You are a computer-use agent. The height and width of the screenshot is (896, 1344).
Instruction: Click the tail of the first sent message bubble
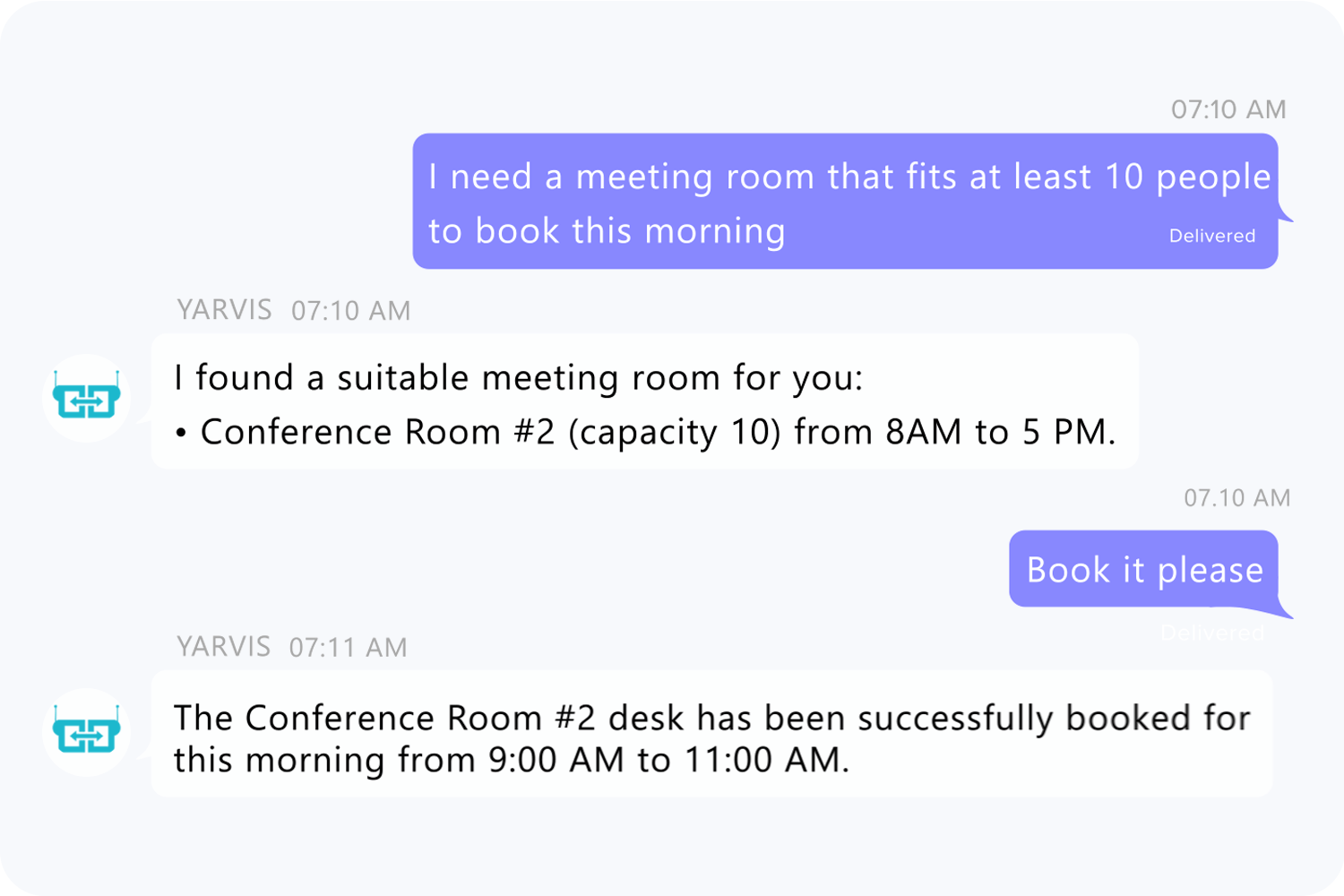click(1286, 213)
